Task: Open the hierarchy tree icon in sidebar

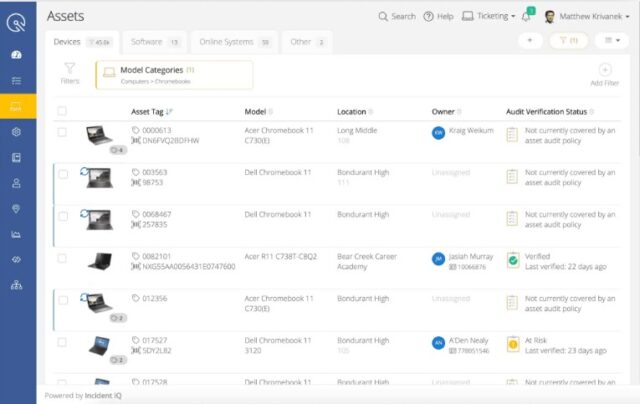Action: [16, 285]
